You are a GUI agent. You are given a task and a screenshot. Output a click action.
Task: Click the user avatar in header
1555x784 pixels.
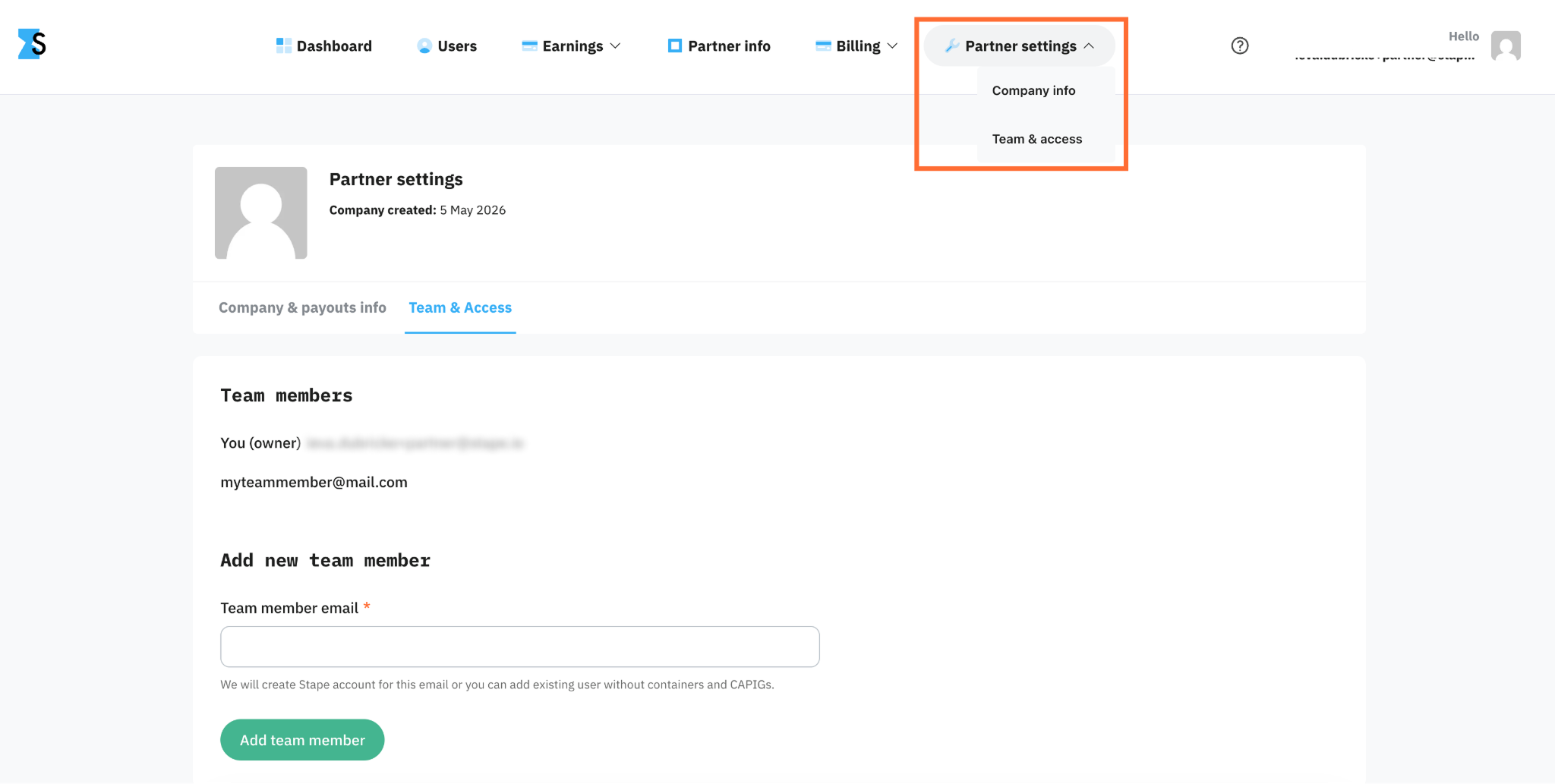tap(1506, 46)
